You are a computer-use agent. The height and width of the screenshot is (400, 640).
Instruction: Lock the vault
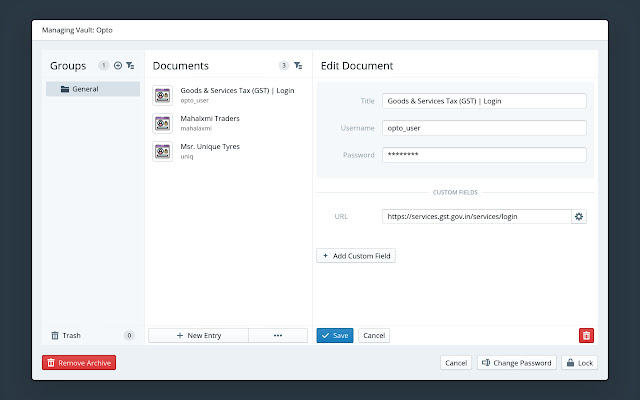tap(580, 363)
